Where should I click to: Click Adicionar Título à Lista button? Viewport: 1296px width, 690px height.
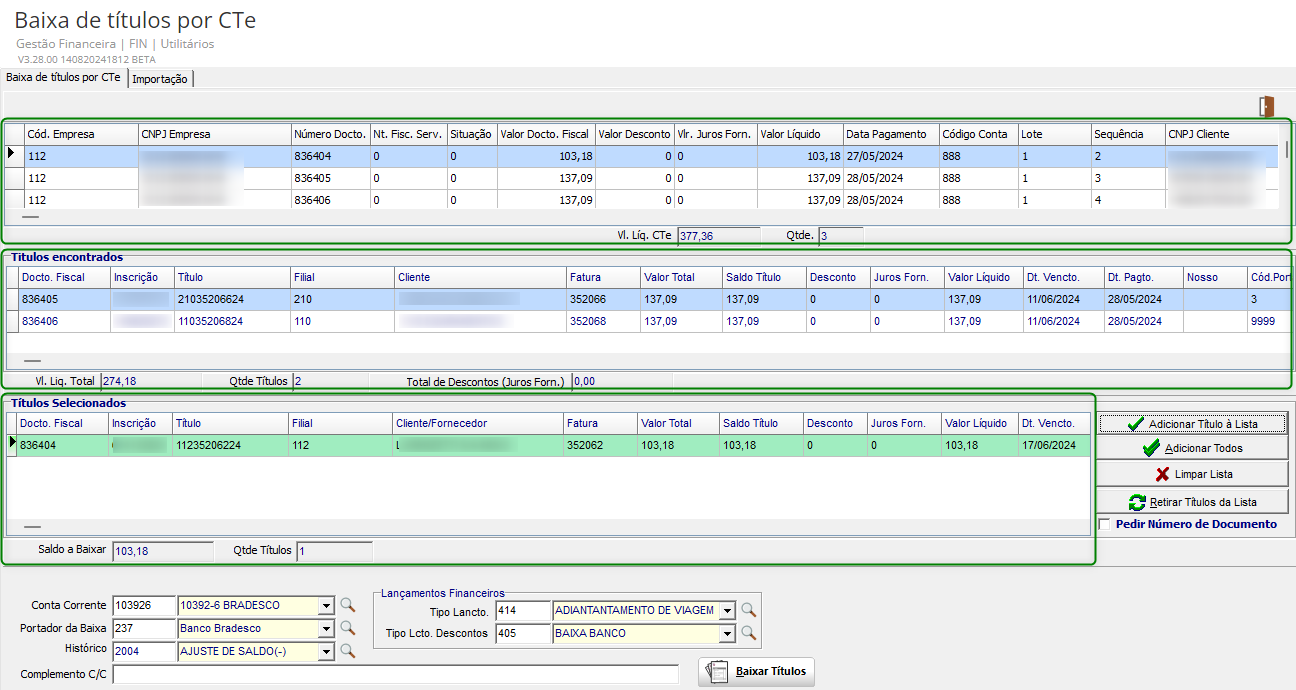1192,424
